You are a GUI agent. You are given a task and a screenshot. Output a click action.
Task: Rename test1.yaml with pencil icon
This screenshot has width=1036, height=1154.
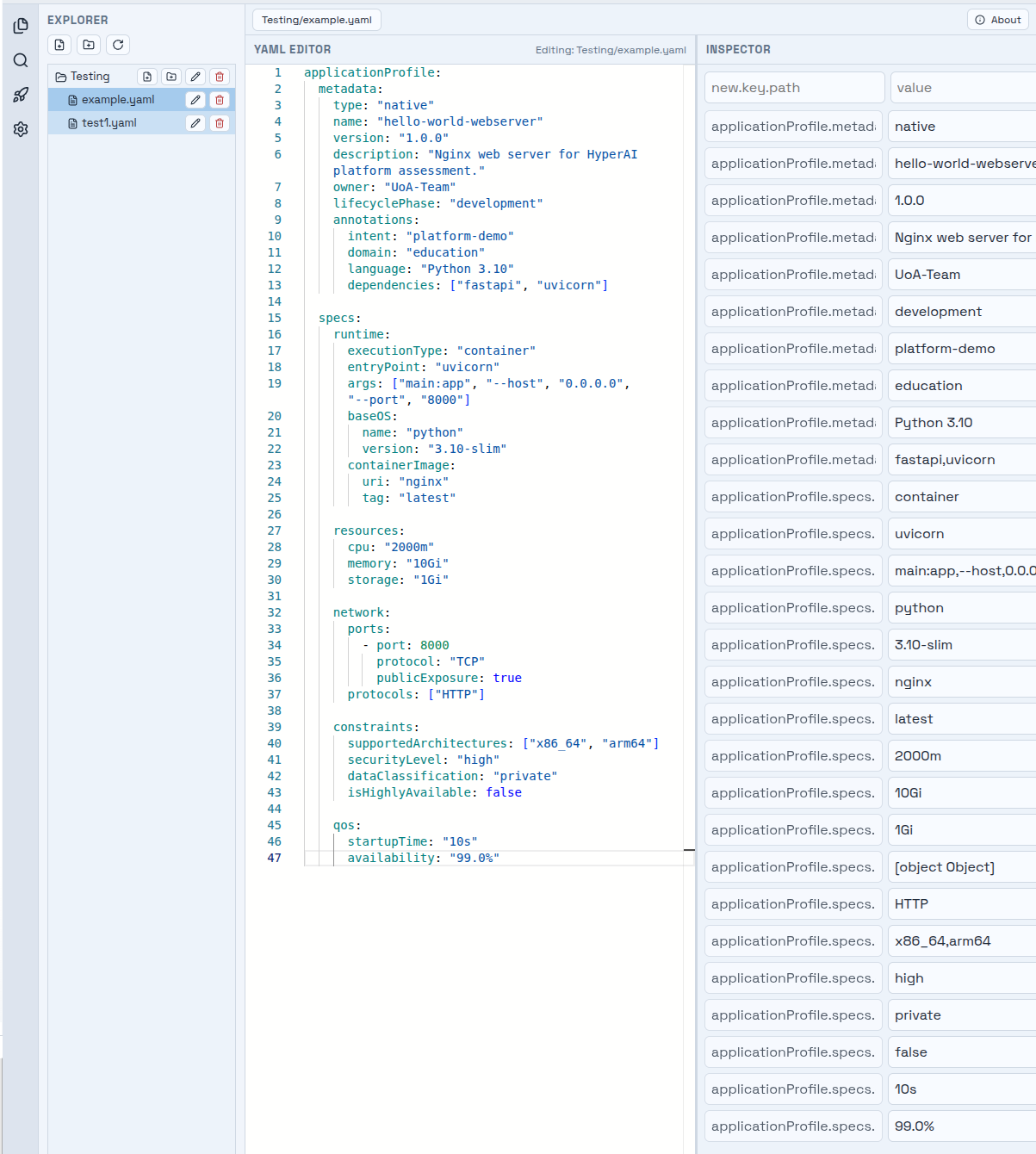(x=195, y=123)
